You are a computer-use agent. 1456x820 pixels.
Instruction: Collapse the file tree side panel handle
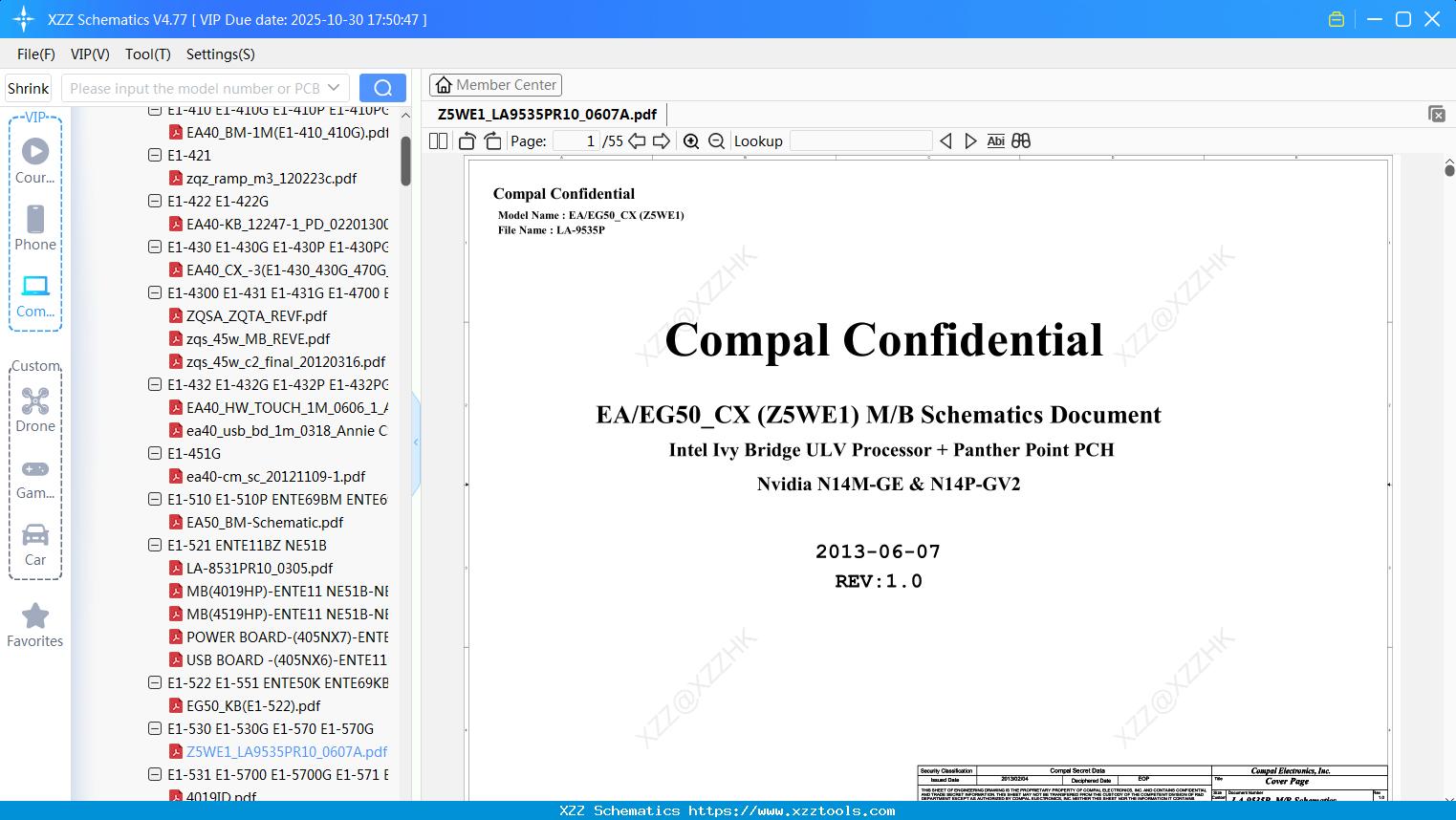pyautogui.click(x=416, y=442)
